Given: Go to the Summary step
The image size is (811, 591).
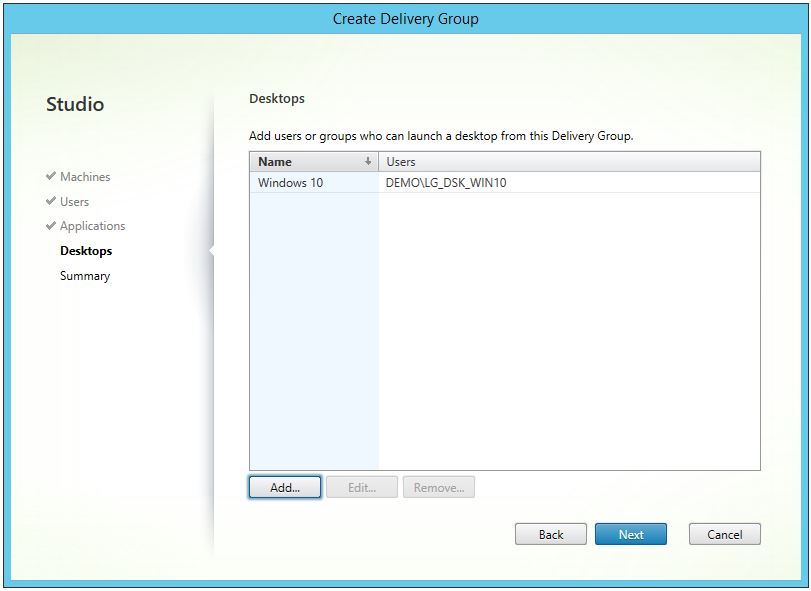Looking at the screenshot, I should pos(84,276).
